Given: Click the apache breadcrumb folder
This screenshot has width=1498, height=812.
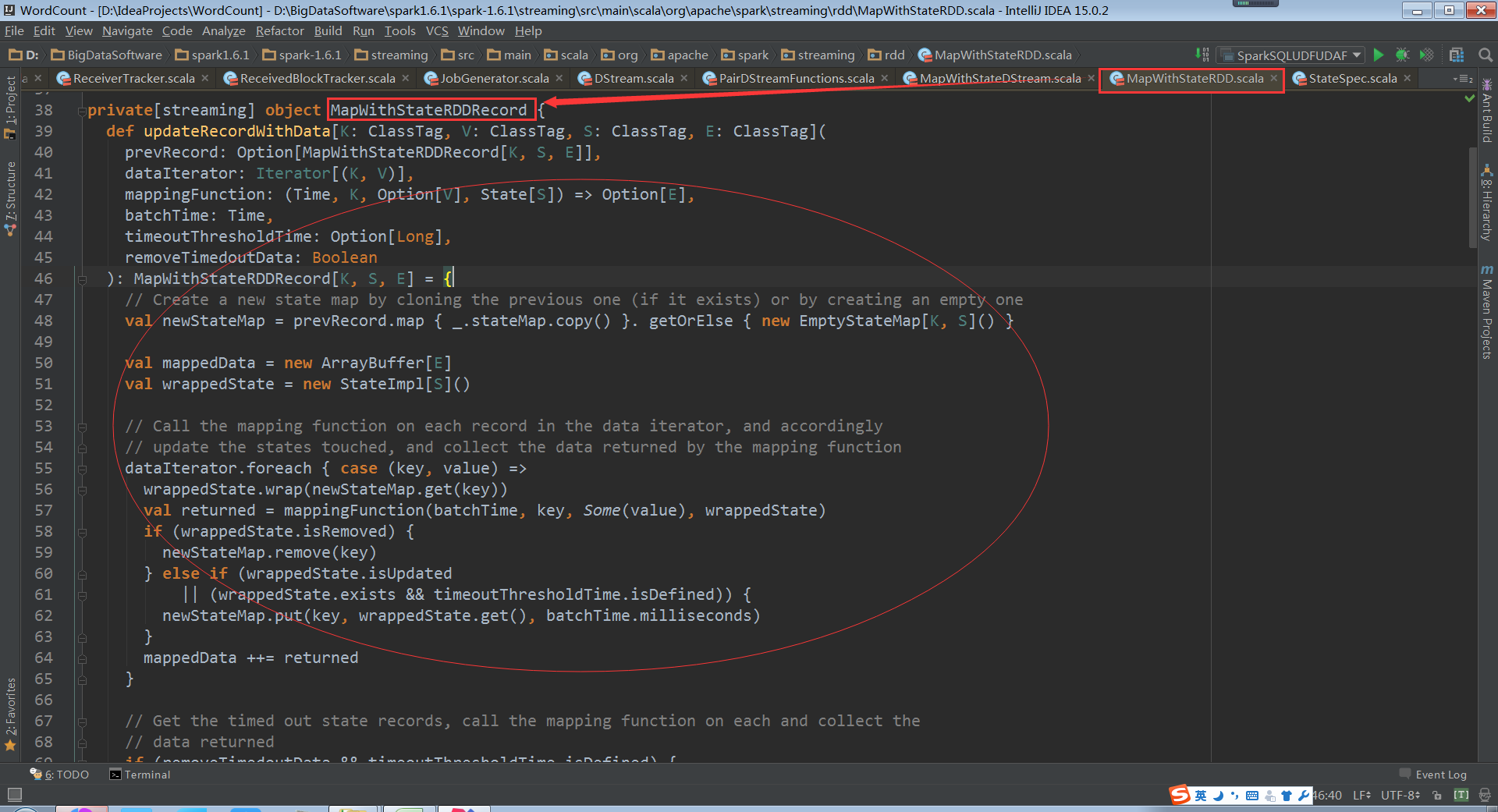Looking at the screenshot, I should click(680, 55).
